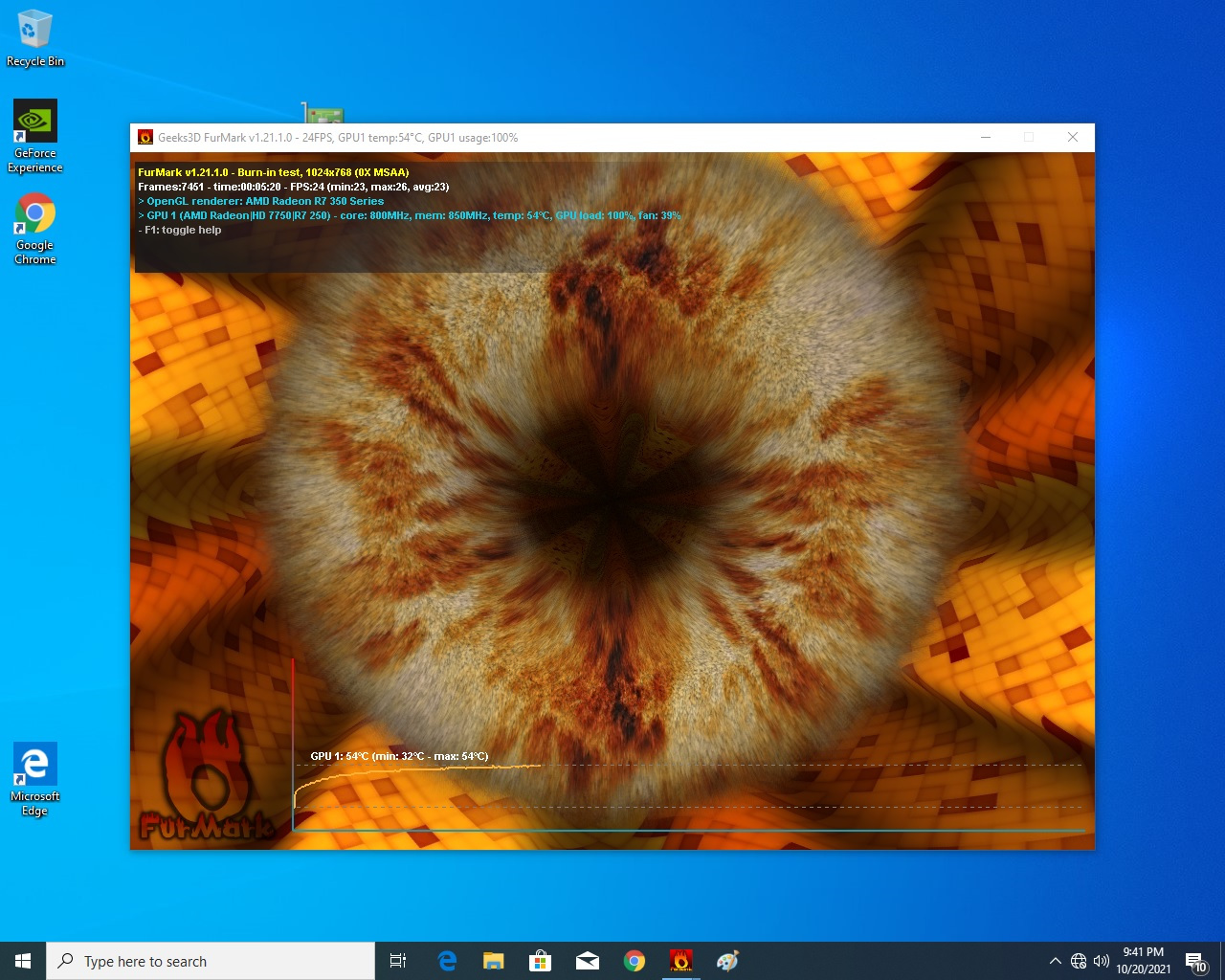Open the volume control in system tray
Image resolution: width=1225 pixels, height=980 pixels.
[1102, 961]
